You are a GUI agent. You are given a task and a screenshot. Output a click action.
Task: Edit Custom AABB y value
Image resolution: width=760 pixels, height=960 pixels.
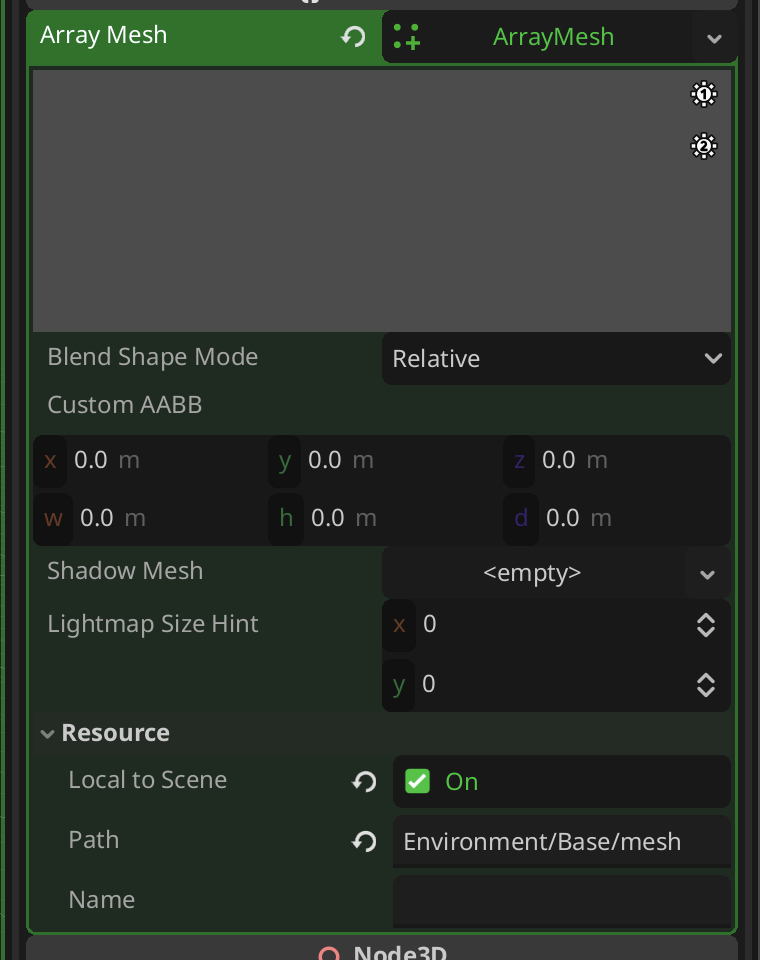pos(385,460)
